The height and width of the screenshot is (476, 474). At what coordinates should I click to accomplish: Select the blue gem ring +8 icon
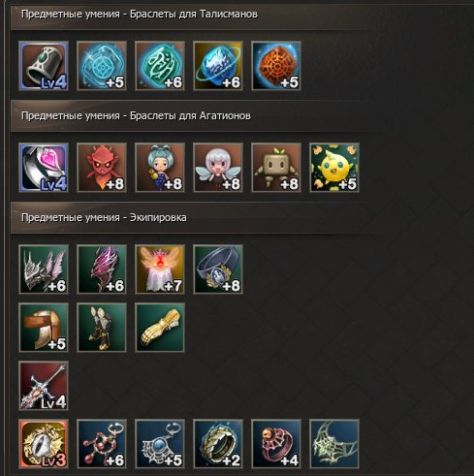218,269
